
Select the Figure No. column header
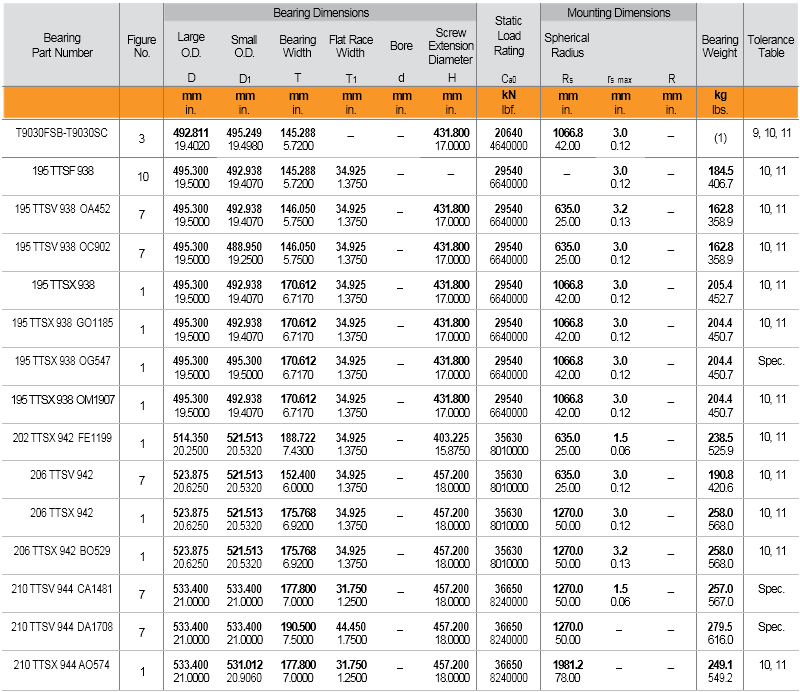[142, 45]
